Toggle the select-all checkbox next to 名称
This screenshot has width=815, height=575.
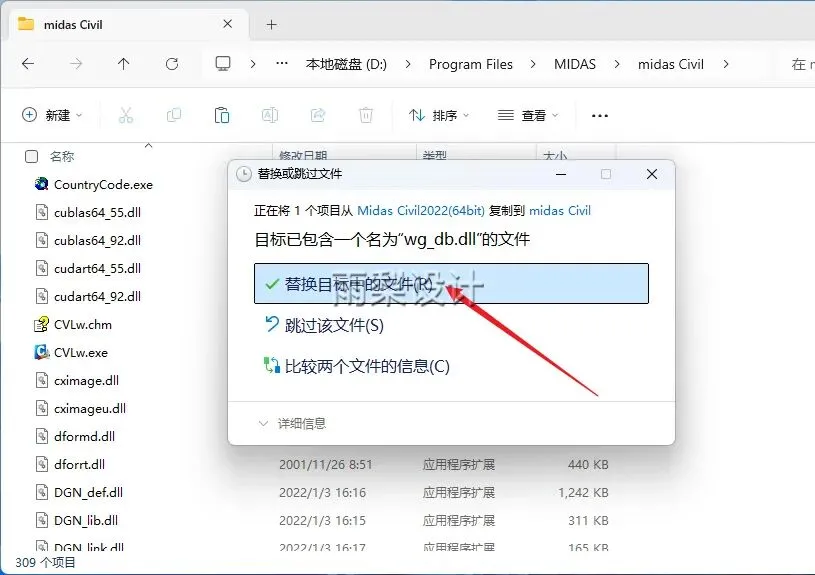coord(31,156)
